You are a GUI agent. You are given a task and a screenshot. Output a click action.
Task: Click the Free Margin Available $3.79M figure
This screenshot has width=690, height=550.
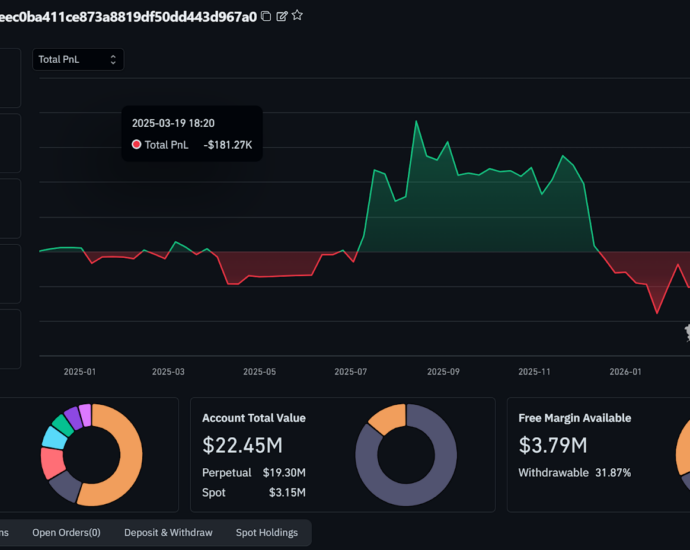(x=553, y=444)
